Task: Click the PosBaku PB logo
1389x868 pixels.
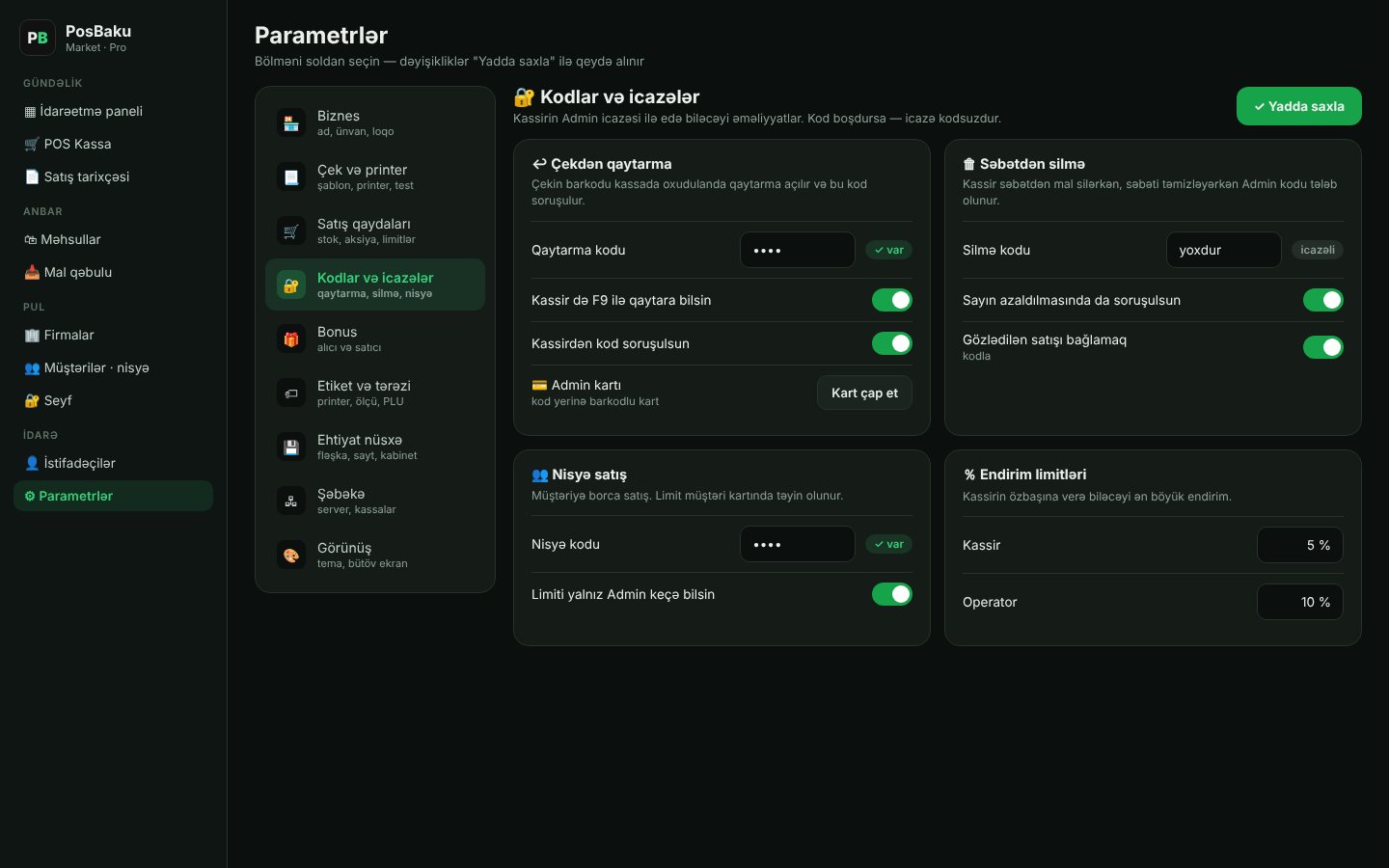Action: pos(38,38)
